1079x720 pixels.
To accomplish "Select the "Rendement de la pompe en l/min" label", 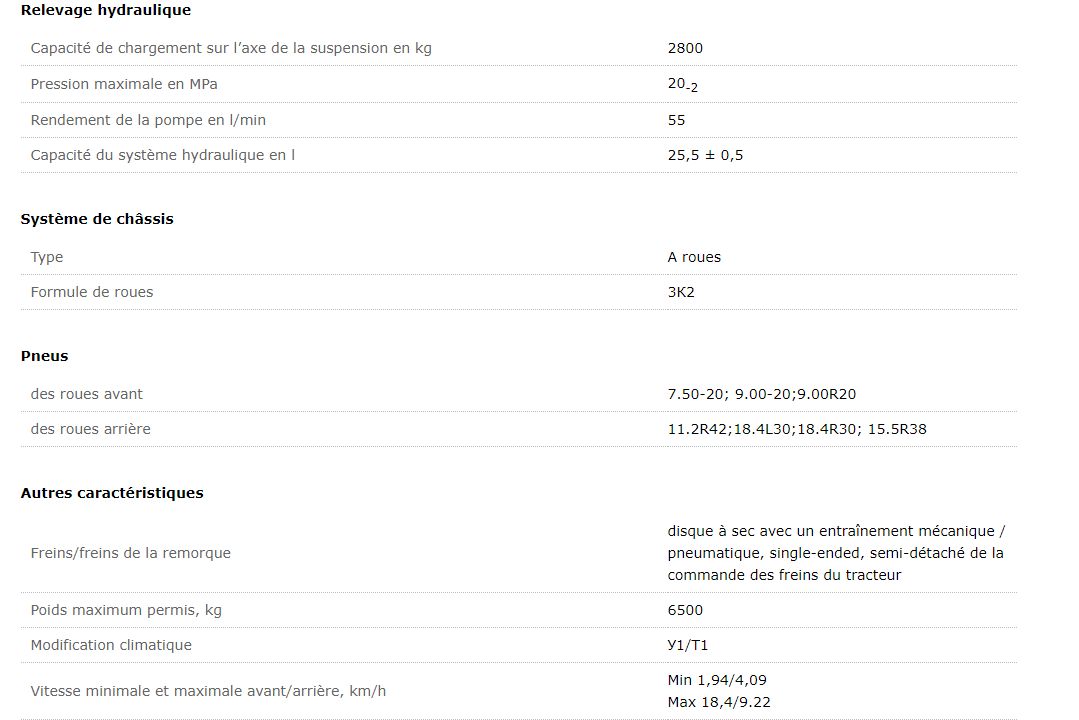I will click(148, 120).
